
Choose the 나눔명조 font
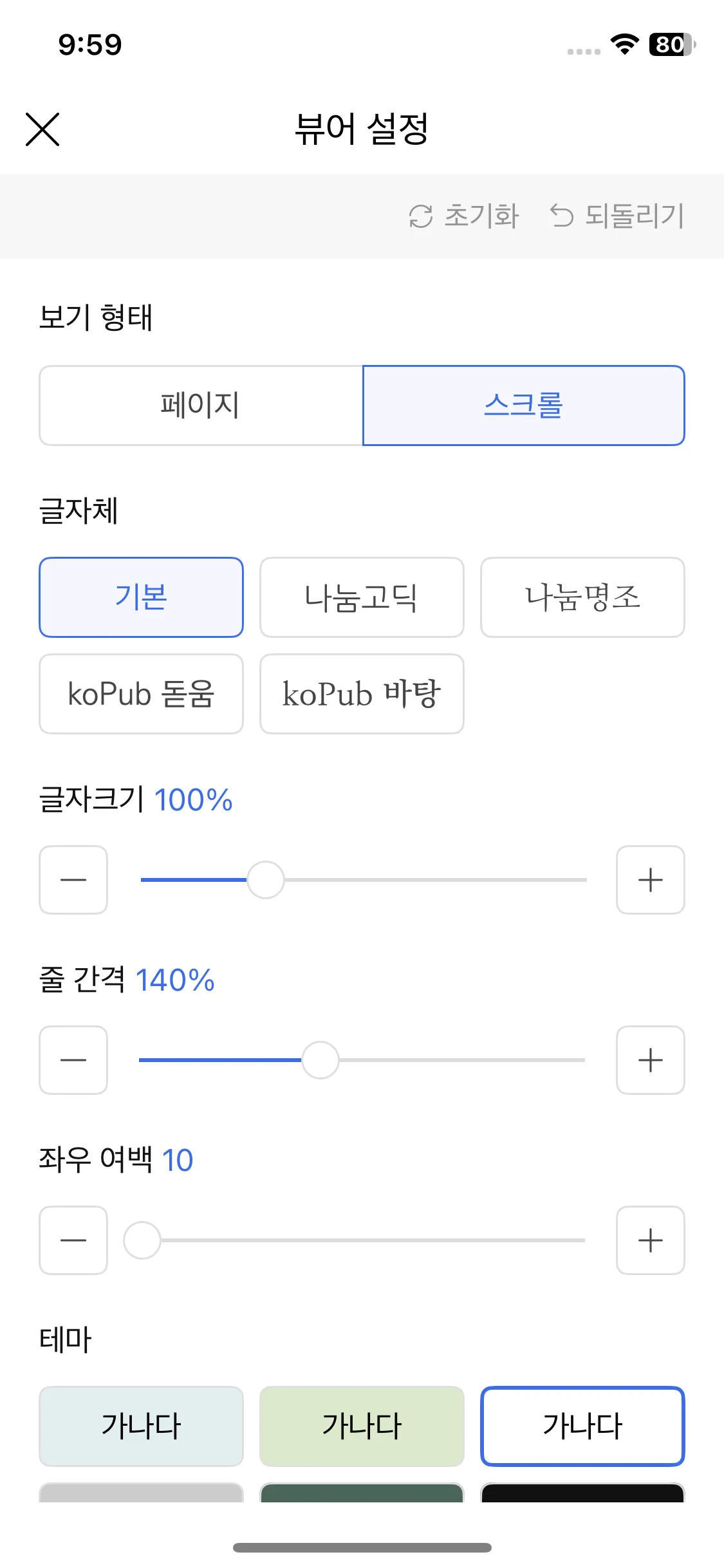(582, 597)
